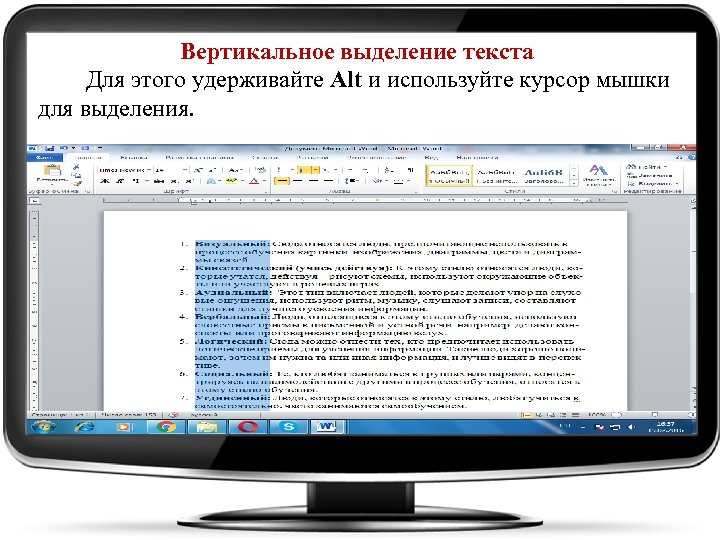Switch to the Mailings ribbon tab
Viewport: 720px width, 540px height.
pyautogui.click(x=312, y=157)
